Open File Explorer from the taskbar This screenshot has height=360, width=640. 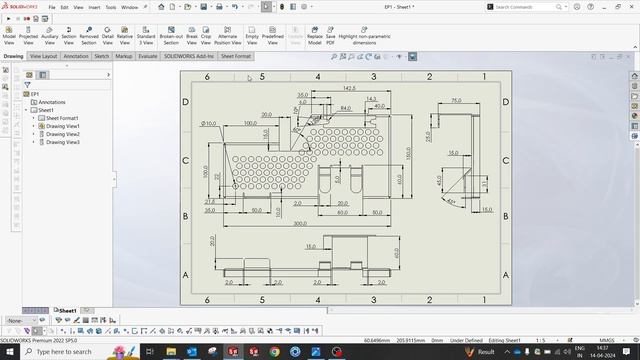tap(171, 351)
